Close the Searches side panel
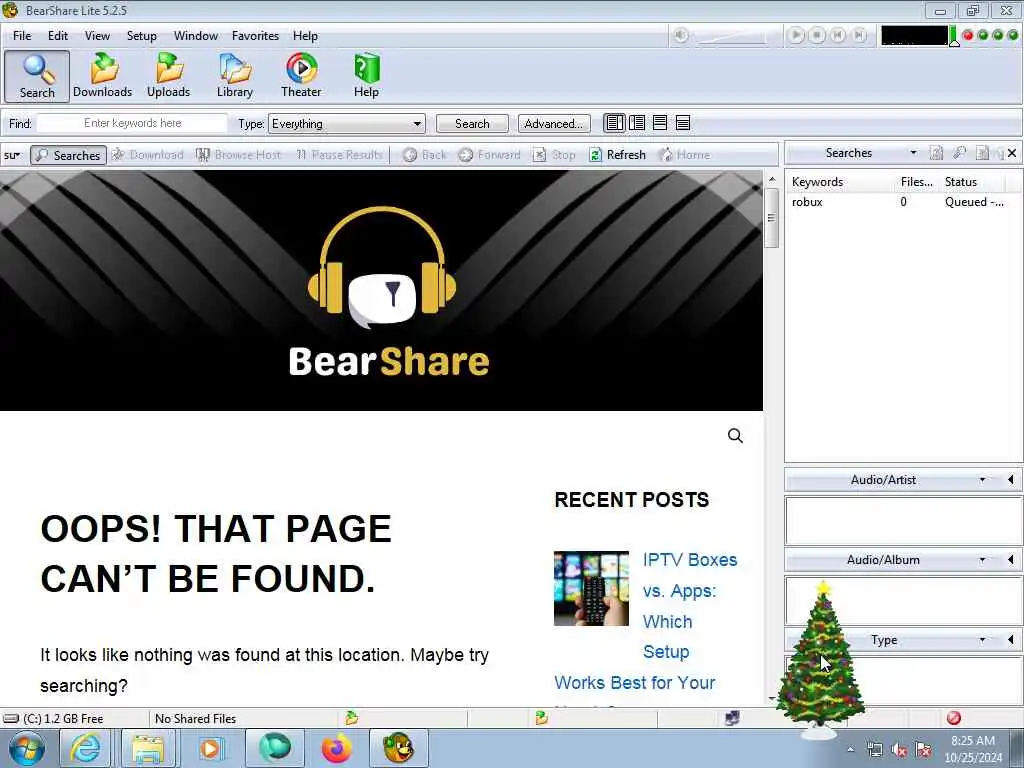The image size is (1024, 768). coord(1012,153)
